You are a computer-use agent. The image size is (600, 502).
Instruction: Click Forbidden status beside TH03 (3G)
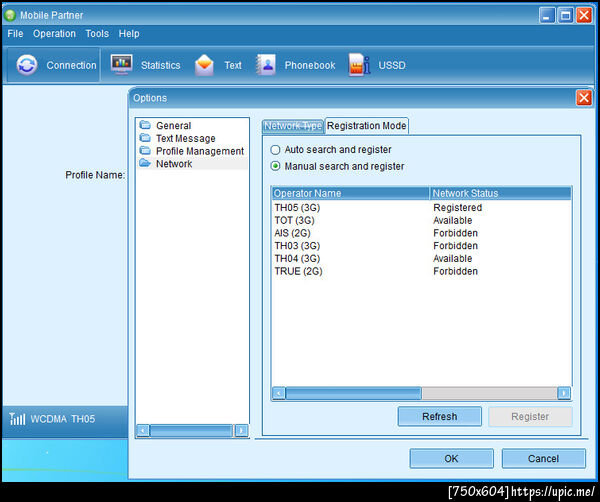[x=455, y=245]
